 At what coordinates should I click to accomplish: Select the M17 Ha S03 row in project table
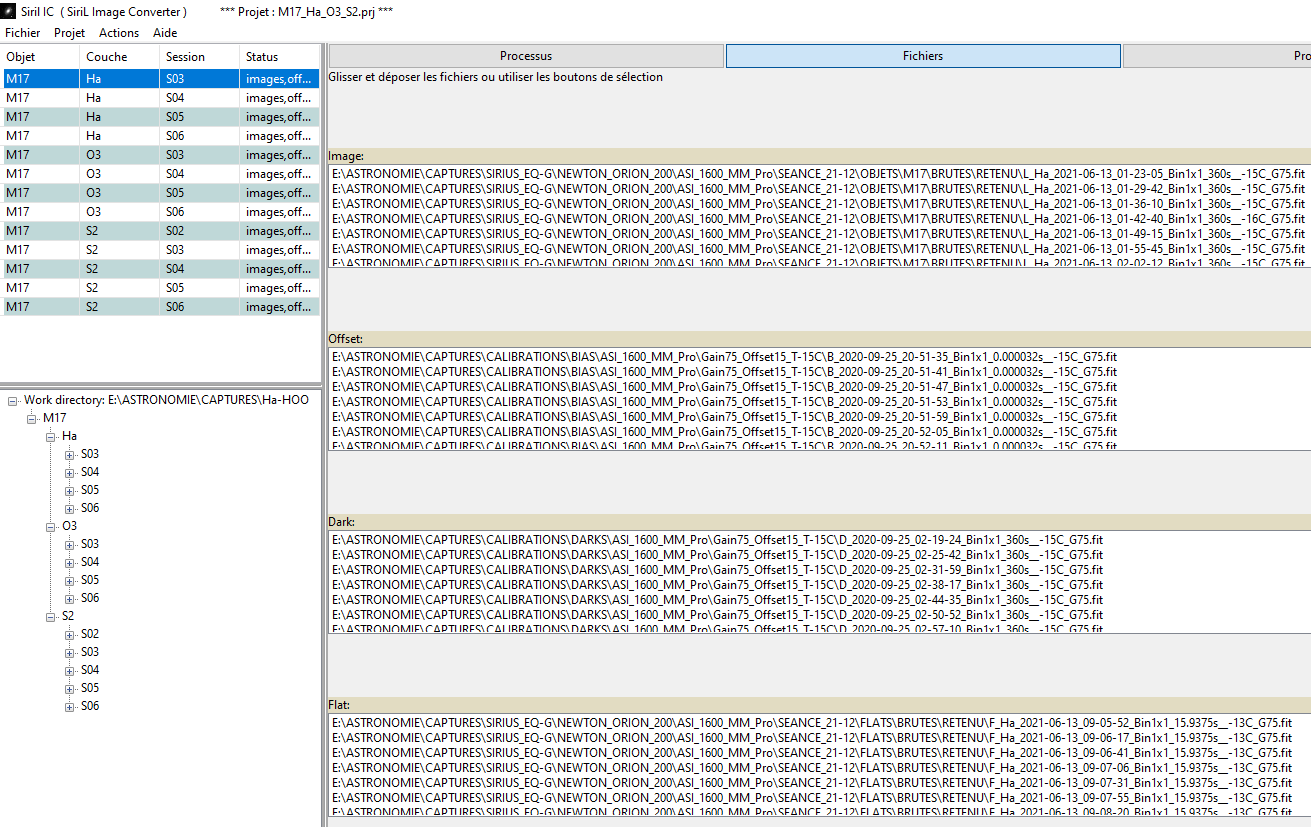pyautogui.click(x=160, y=79)
